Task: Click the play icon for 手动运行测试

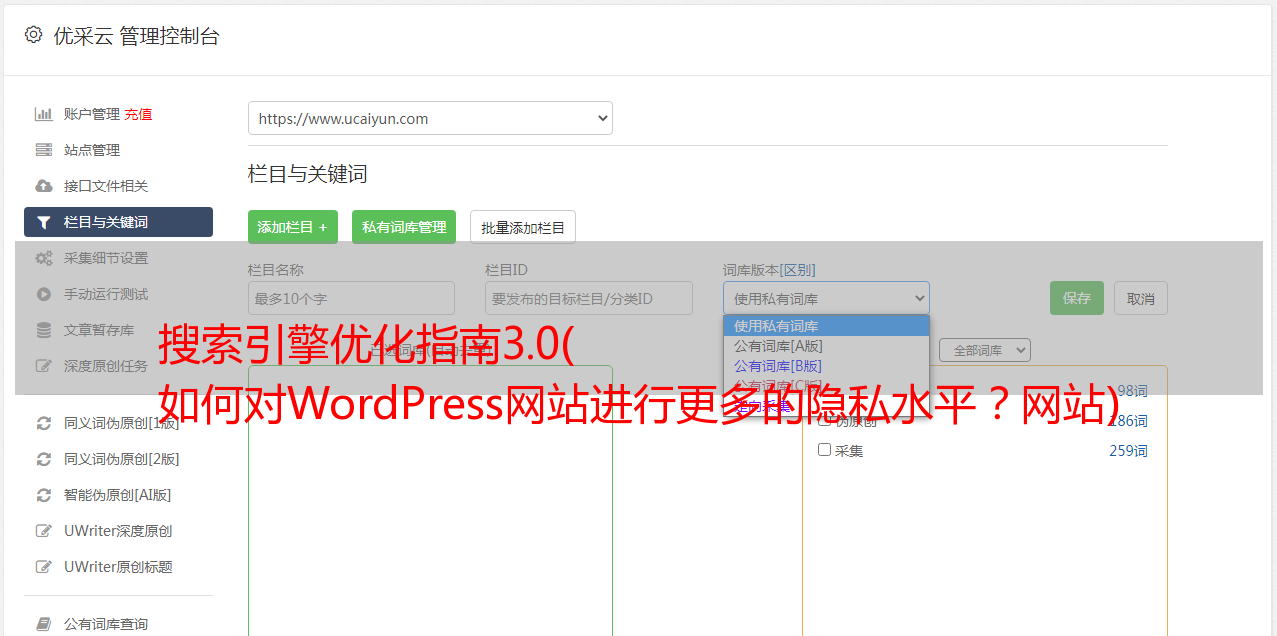Action: (43, 294)
